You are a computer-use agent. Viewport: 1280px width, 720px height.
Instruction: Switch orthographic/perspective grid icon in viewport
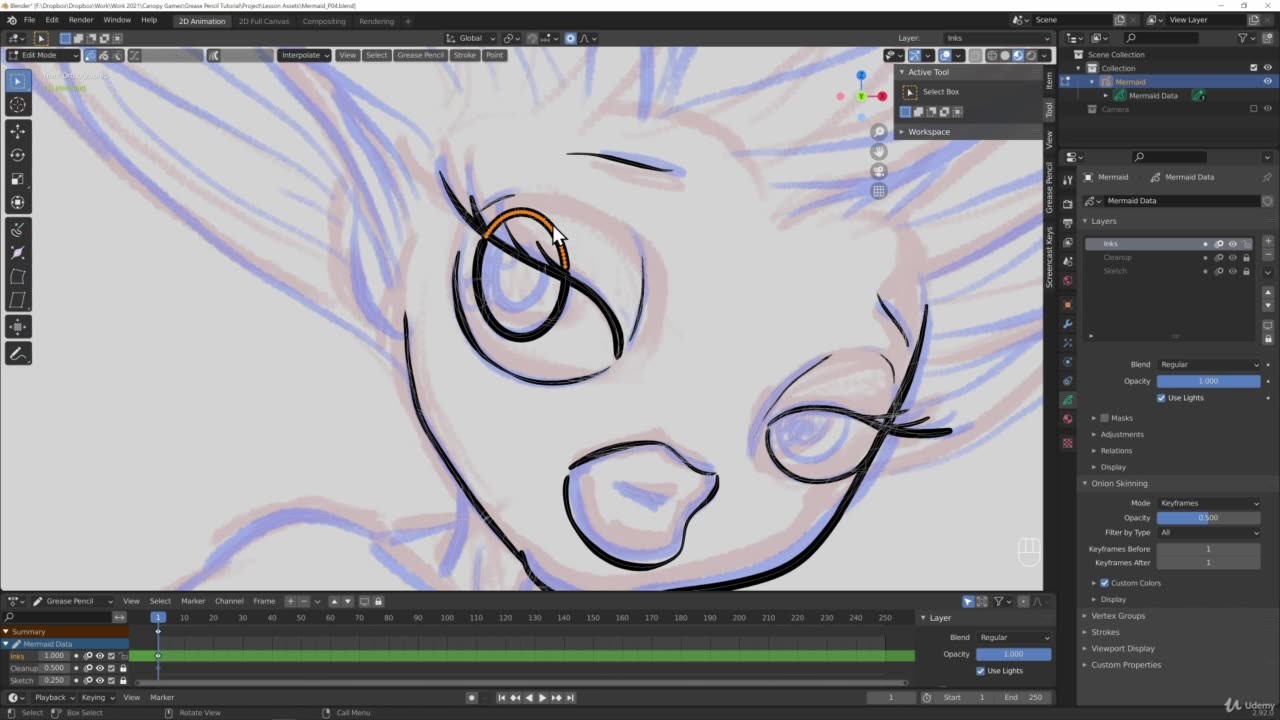[879, 191]
